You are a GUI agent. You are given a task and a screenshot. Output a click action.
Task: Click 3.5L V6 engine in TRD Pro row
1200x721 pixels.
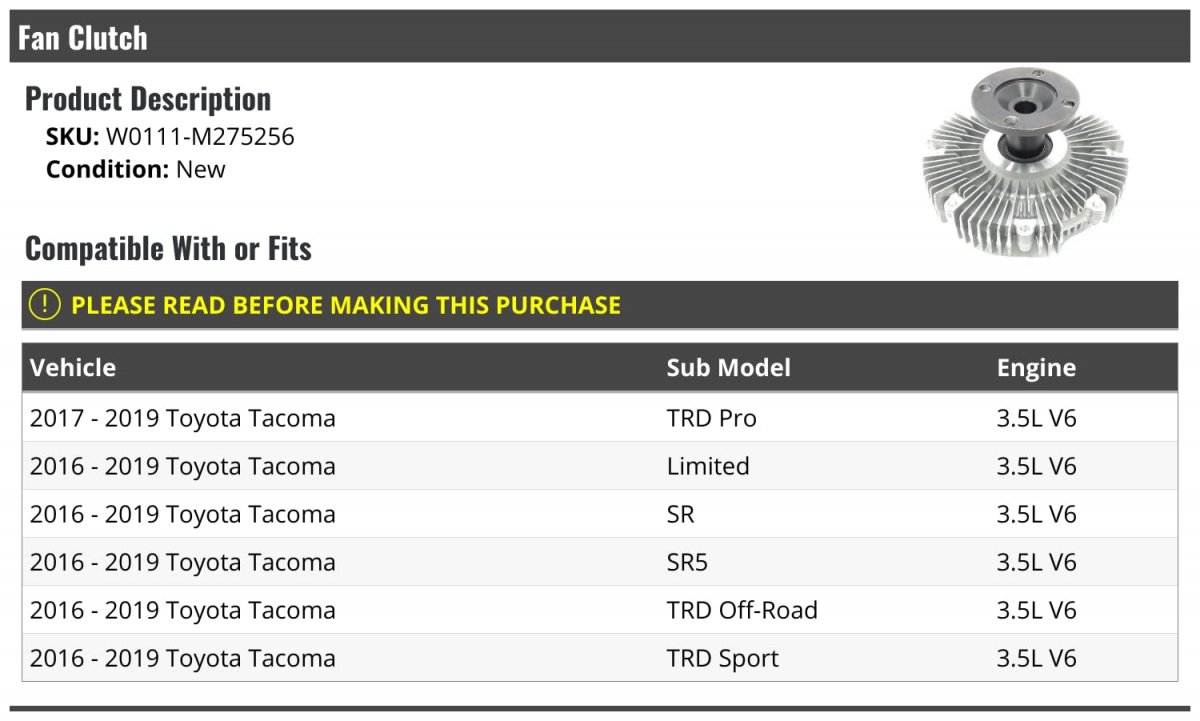pyautogui.click(x=1036, y=418)
